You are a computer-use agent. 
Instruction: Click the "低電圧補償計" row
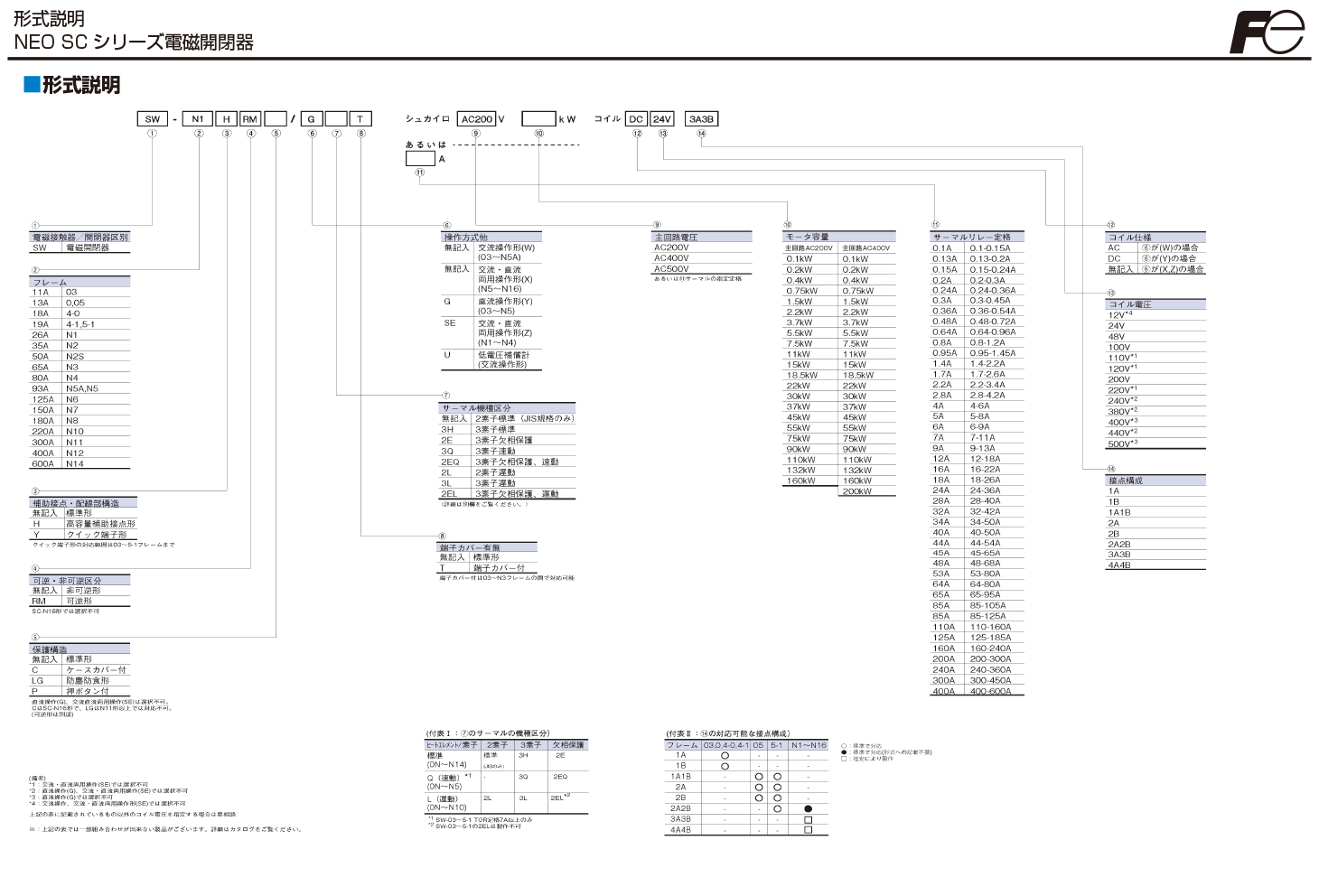click(x=491, y=359)
